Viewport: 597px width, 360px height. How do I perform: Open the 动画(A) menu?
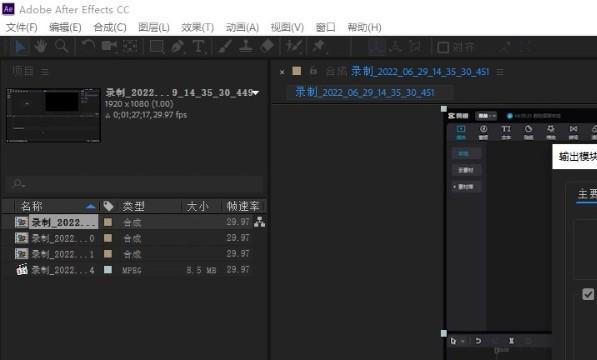point(242,27)
